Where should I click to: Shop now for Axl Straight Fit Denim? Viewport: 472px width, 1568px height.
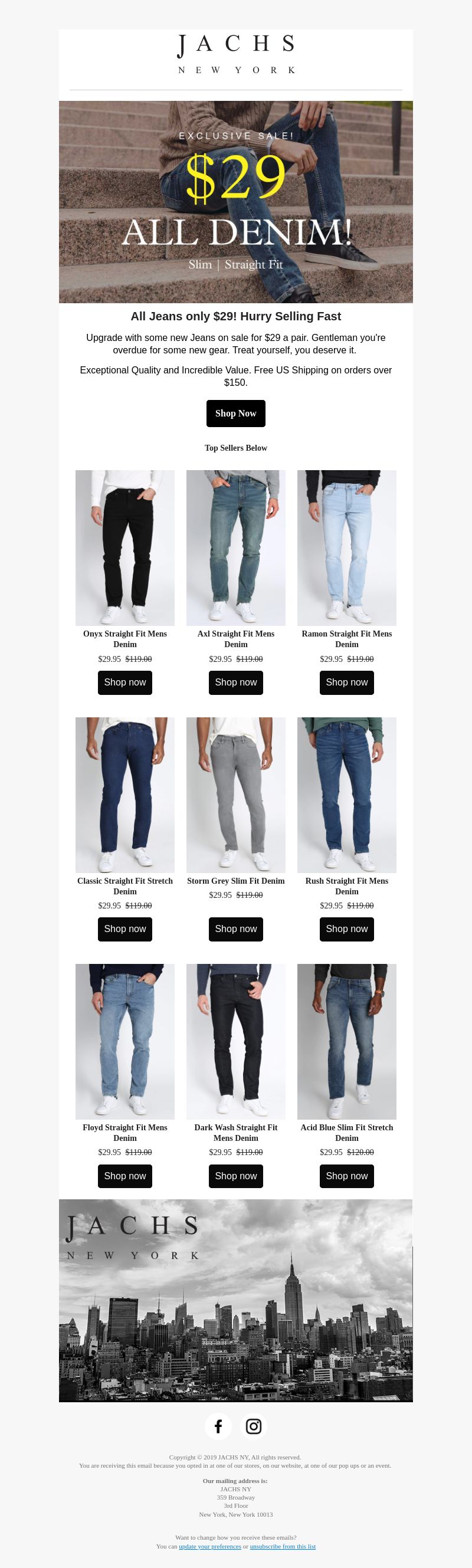coord(235,683)
